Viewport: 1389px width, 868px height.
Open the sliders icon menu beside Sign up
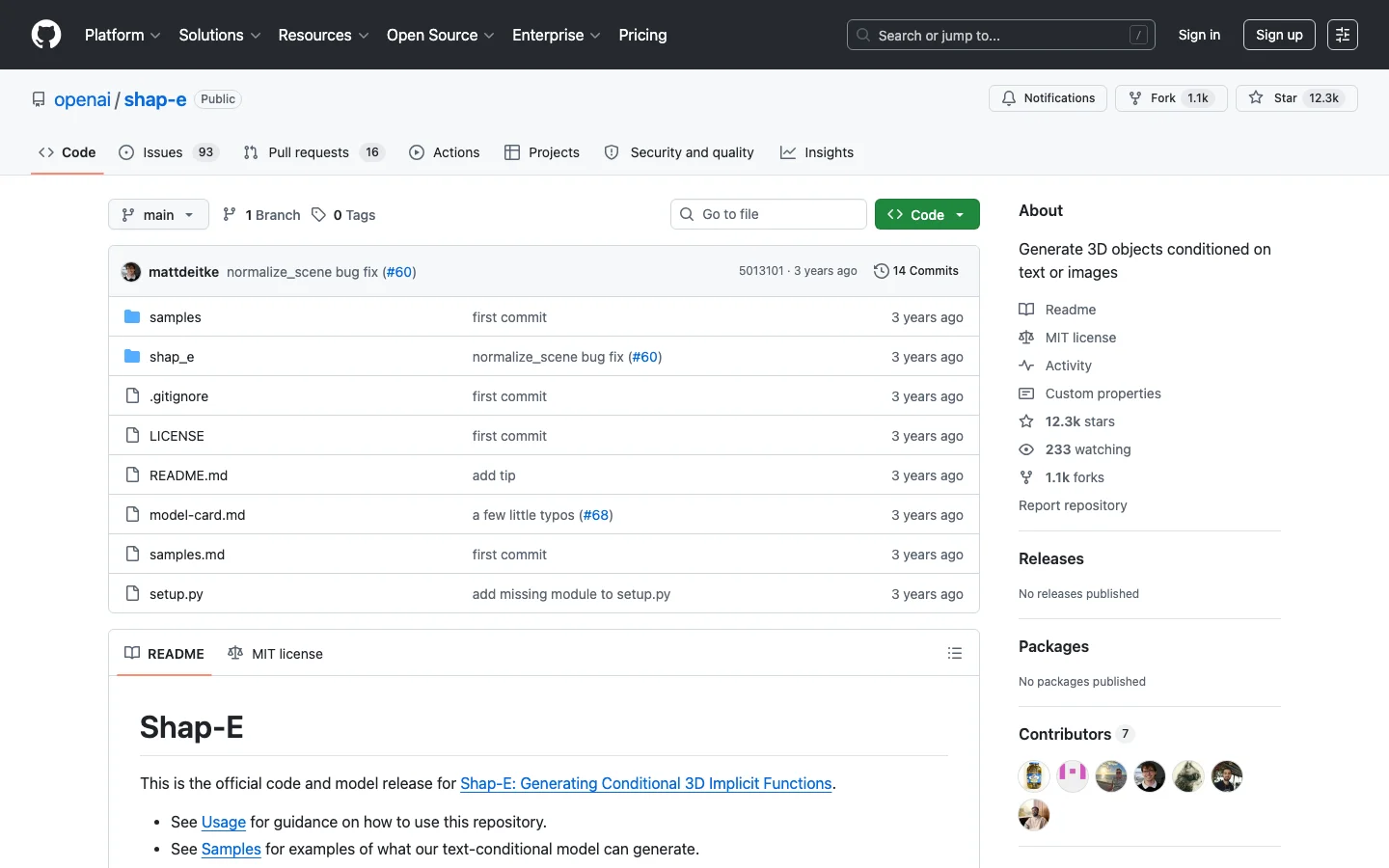click(x=1343, y=35)
